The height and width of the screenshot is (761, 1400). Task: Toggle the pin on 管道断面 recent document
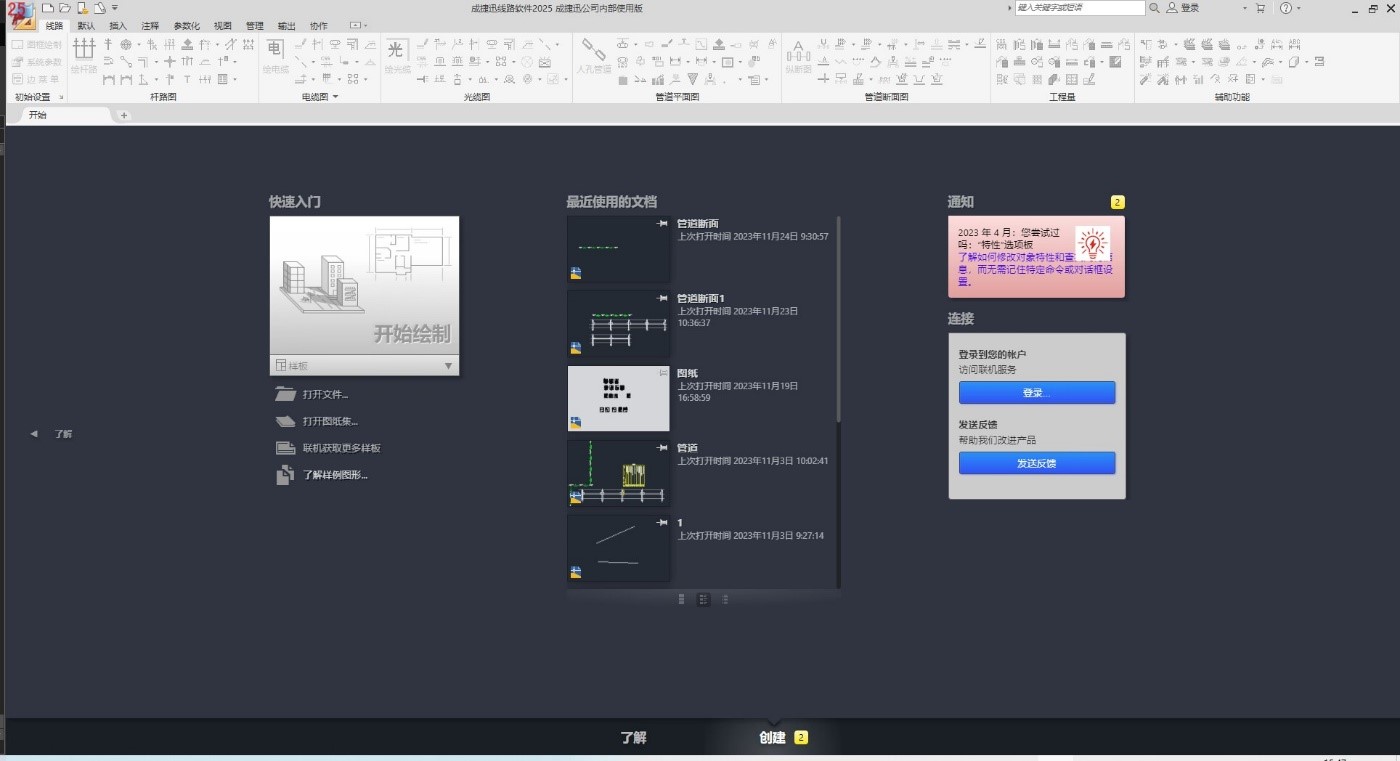pyautogui.click(x=661, y=224)
